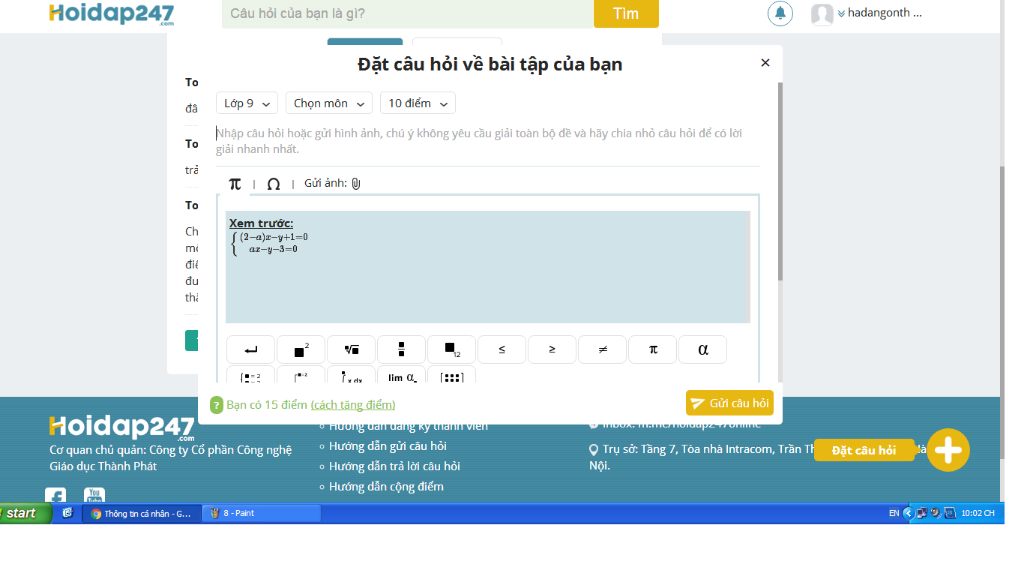Open Lớp 9 grade dropdown
The height and width of the screenshot is (576, 1024).
click(x=247, y=103)
